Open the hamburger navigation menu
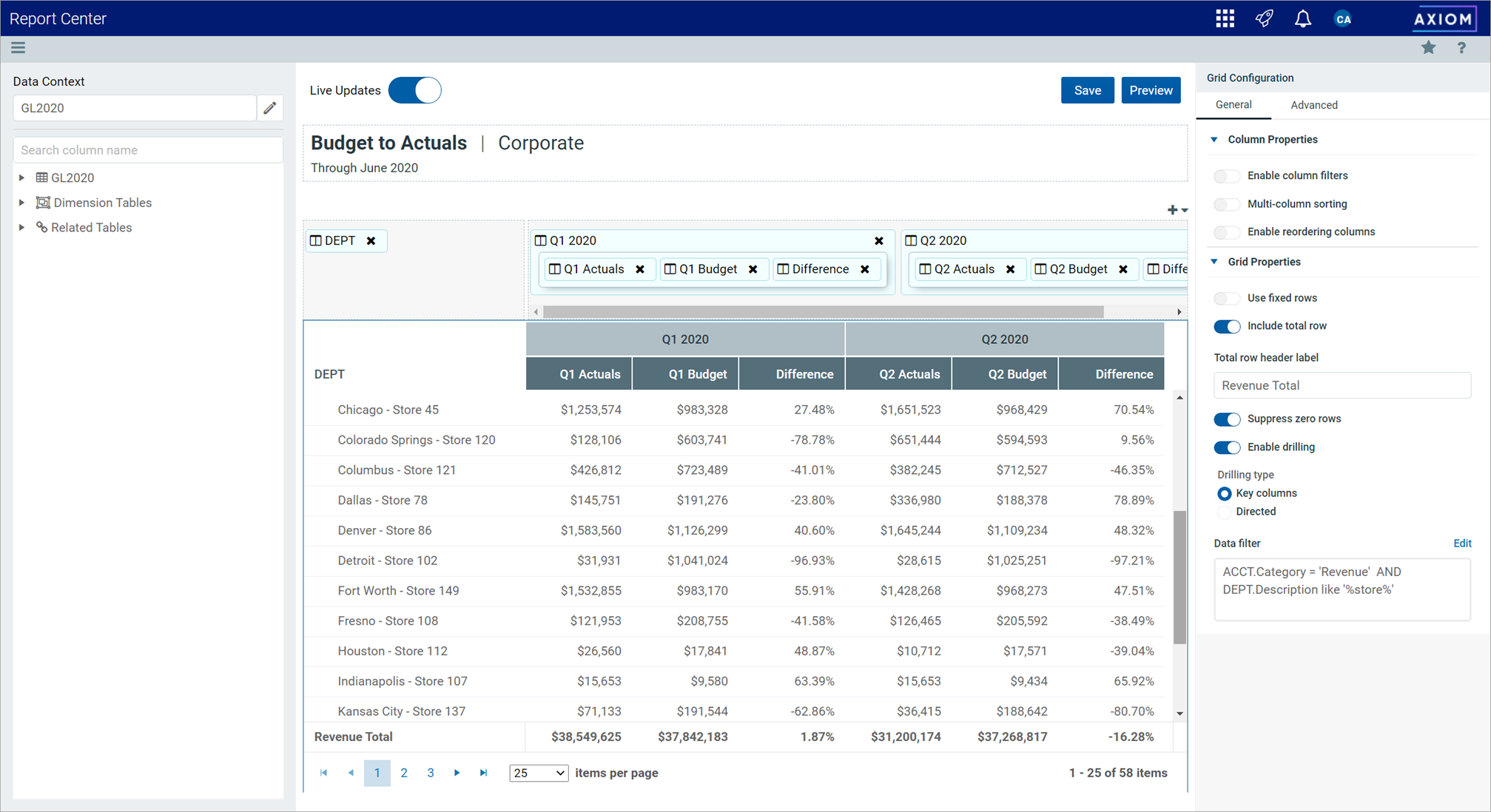The width and height of the screenshot is (1491, 812). [18, 48]
